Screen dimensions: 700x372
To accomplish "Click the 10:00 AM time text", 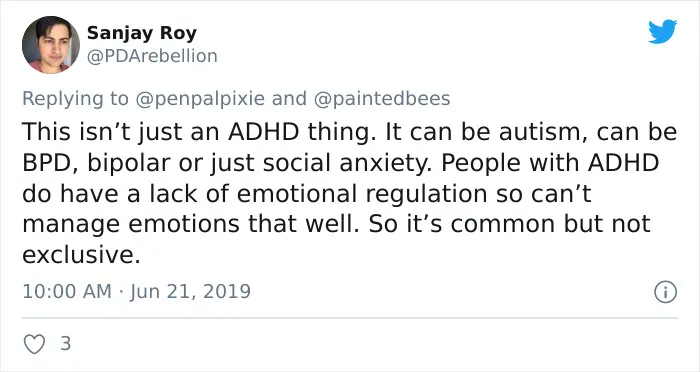I will pyautogui.click(x=67, y=292).
